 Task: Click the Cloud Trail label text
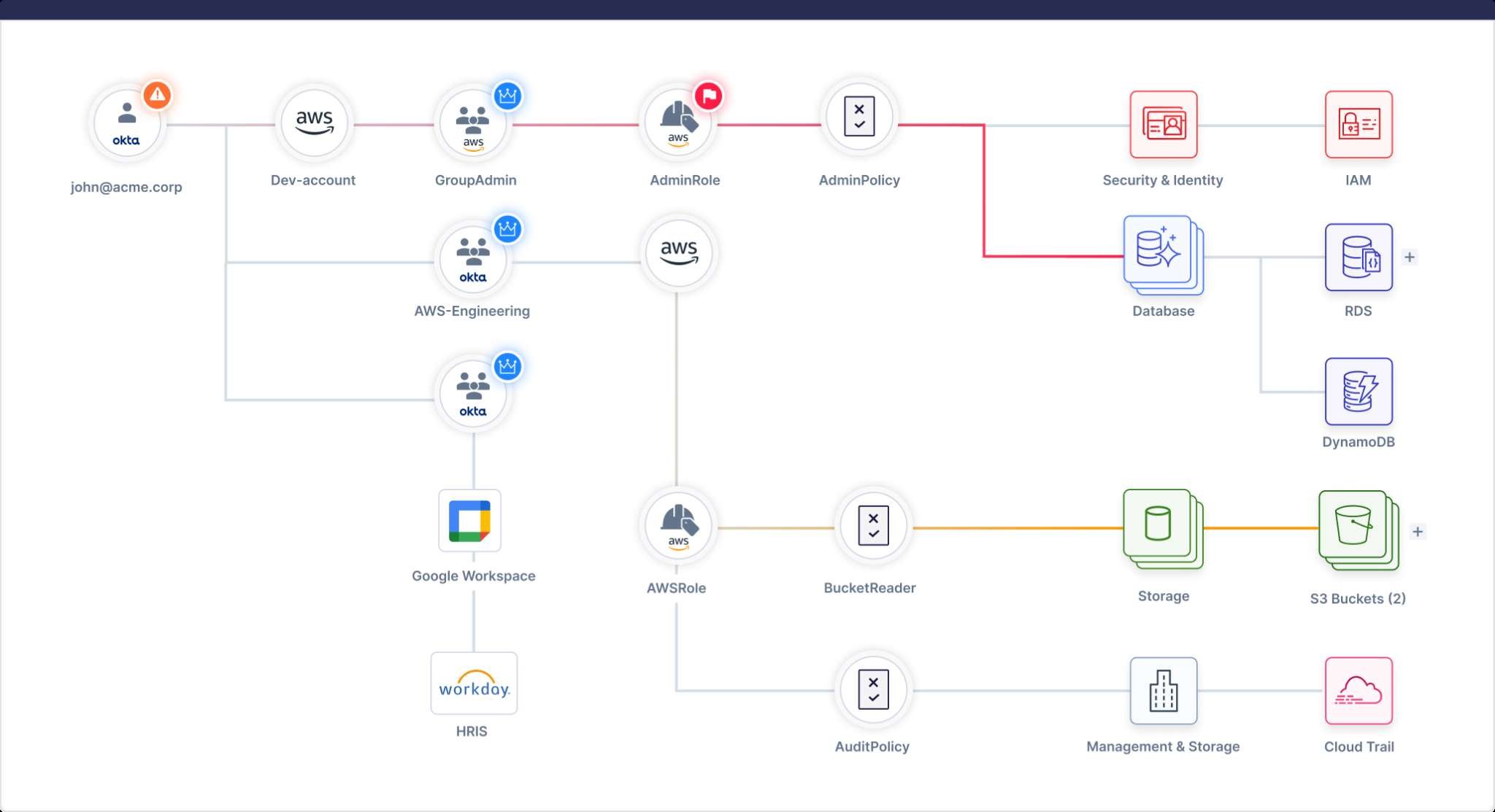[x=1359, y=746]
